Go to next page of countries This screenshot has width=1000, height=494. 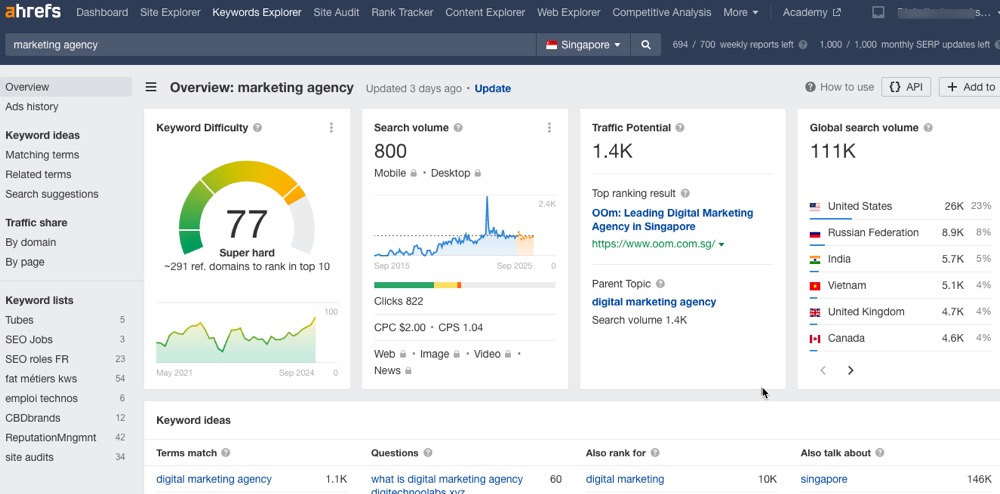(851, 370)
